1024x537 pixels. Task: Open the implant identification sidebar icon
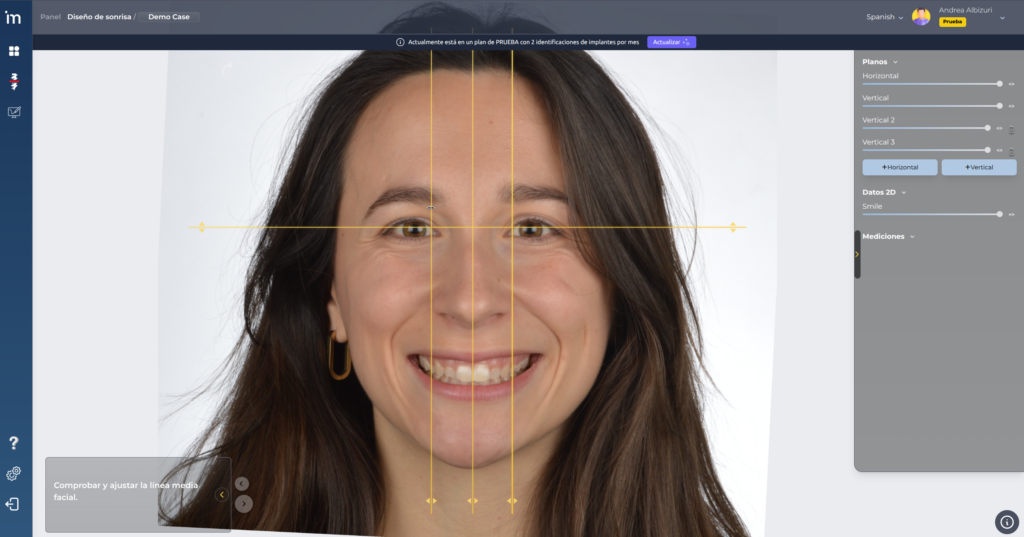coord(14,81)
